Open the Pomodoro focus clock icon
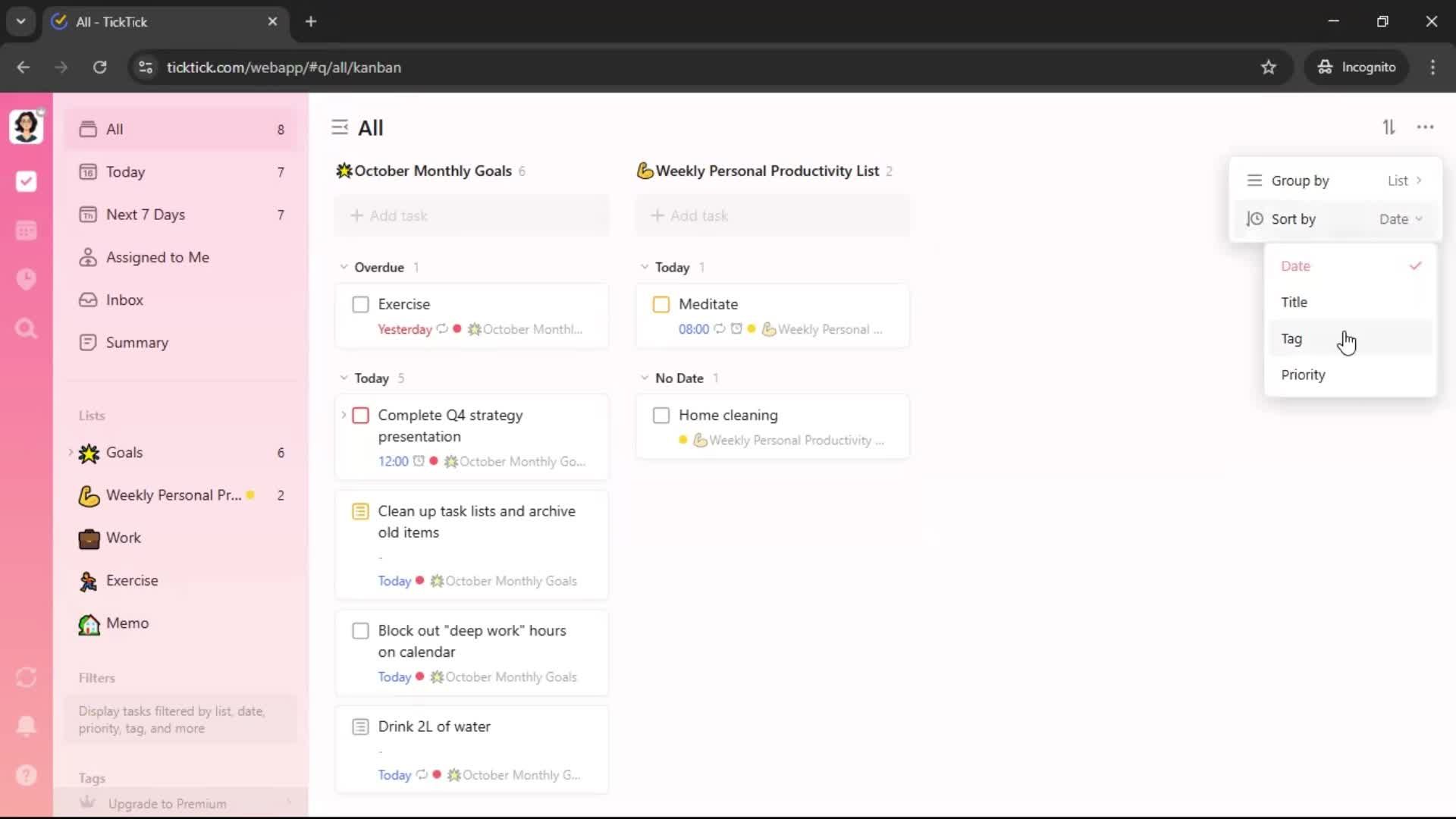Image resolution: width=1456 pixels, height=819 pixels. pyautogui.click(x=27, y=279)
